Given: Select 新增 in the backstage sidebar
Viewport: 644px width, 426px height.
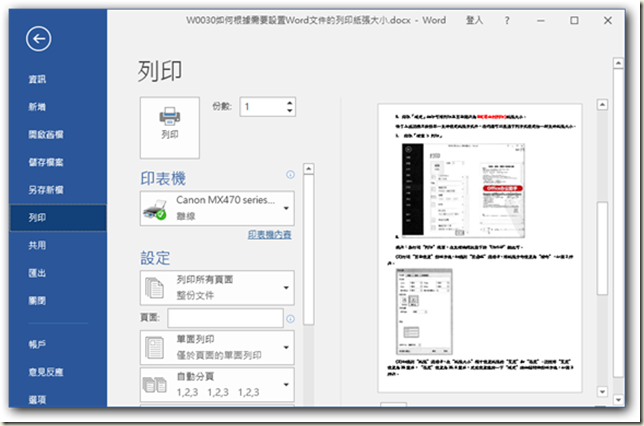Looking at the screenshot, I should (x=37, y=107).
